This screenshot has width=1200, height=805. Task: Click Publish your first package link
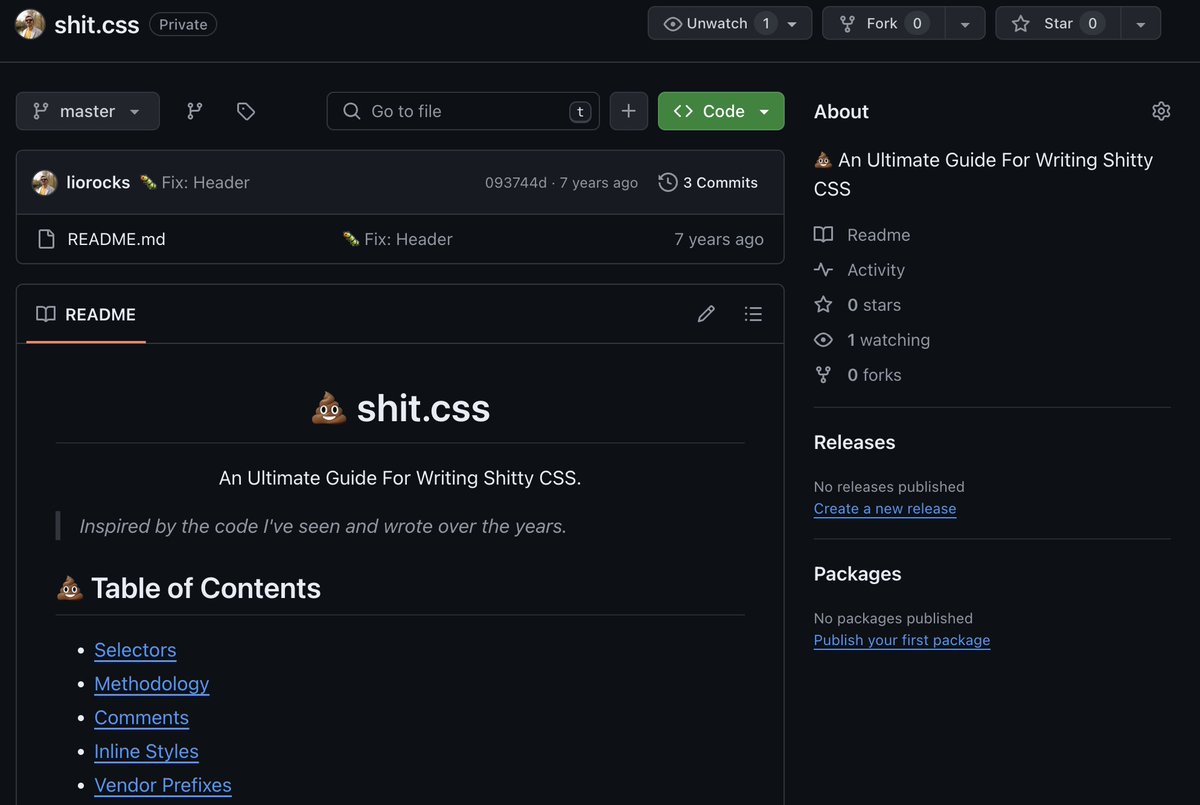[x=902, y=640]
